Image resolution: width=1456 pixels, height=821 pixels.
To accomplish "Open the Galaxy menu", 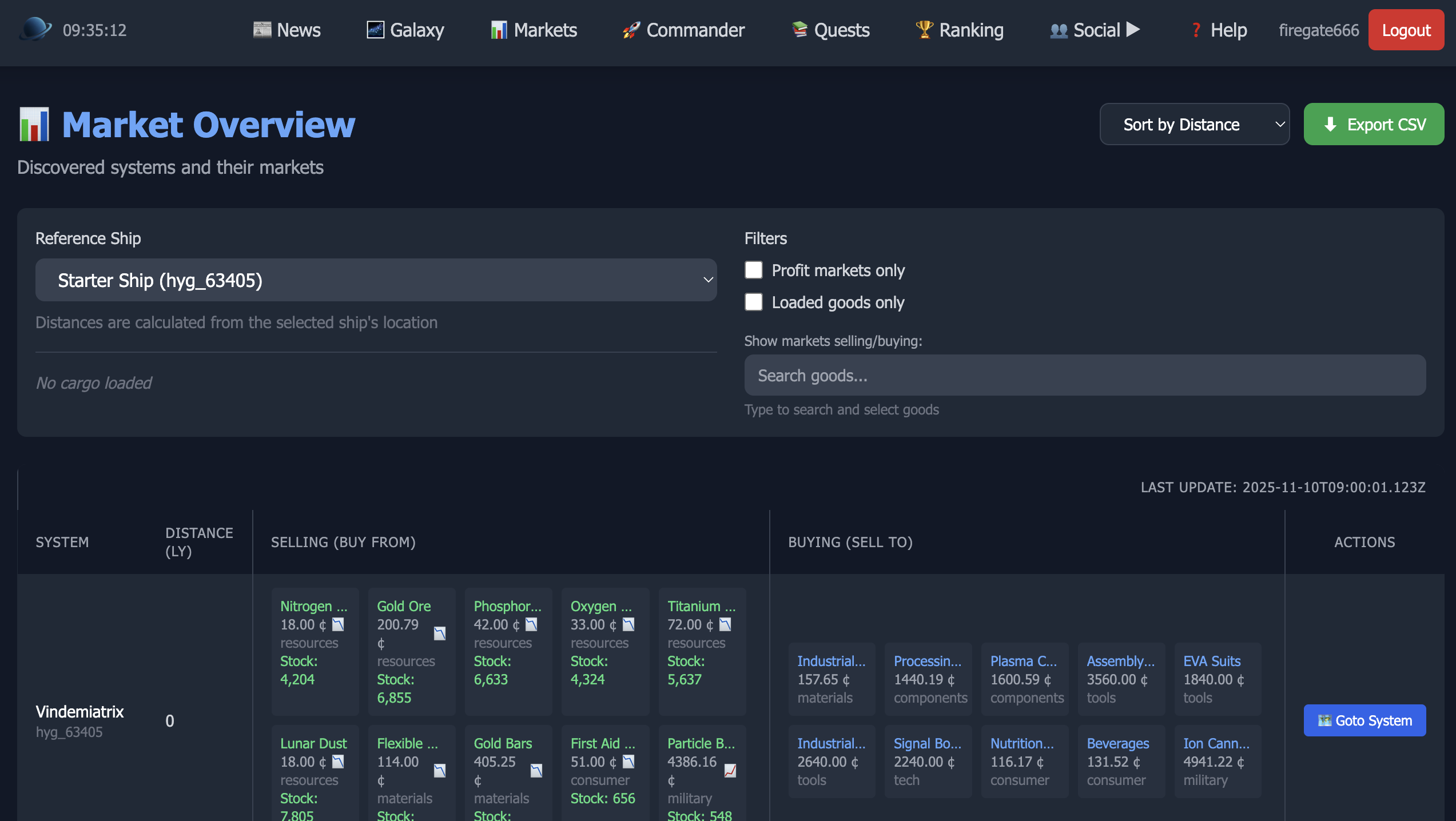I will [x=405, y=30].
